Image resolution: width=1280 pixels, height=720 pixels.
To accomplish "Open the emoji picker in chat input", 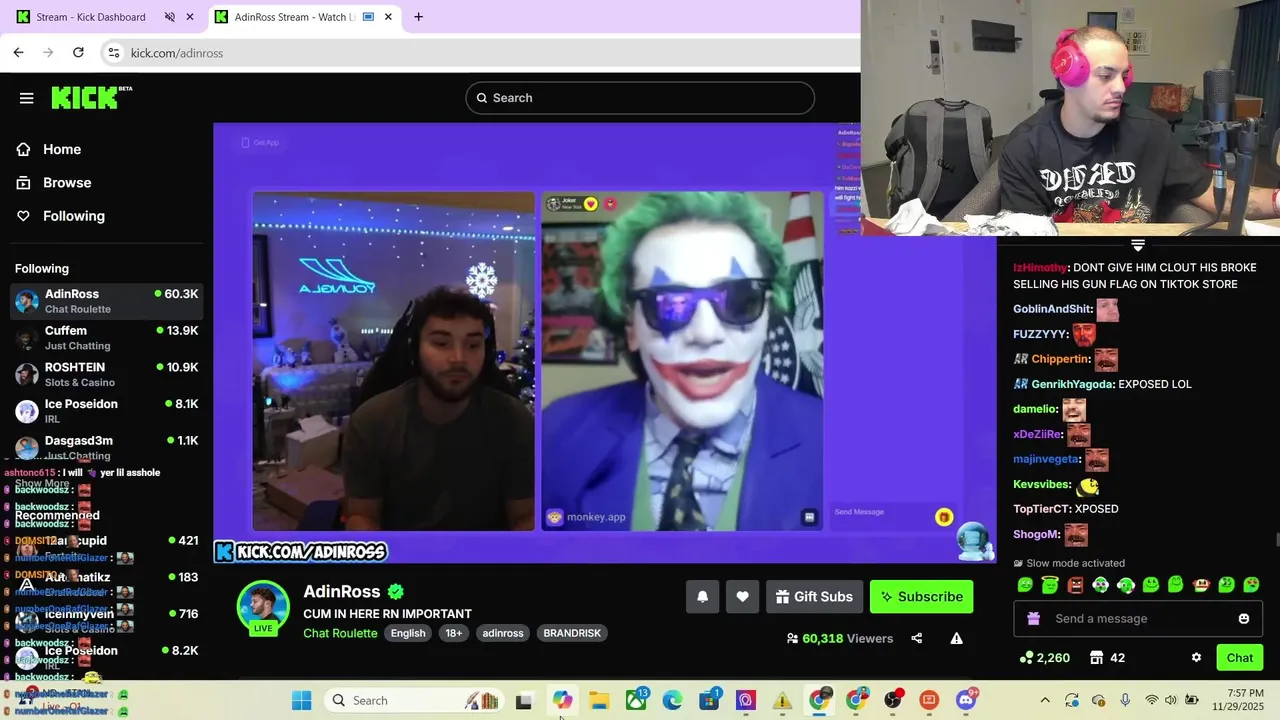I will pos(1243,619).
